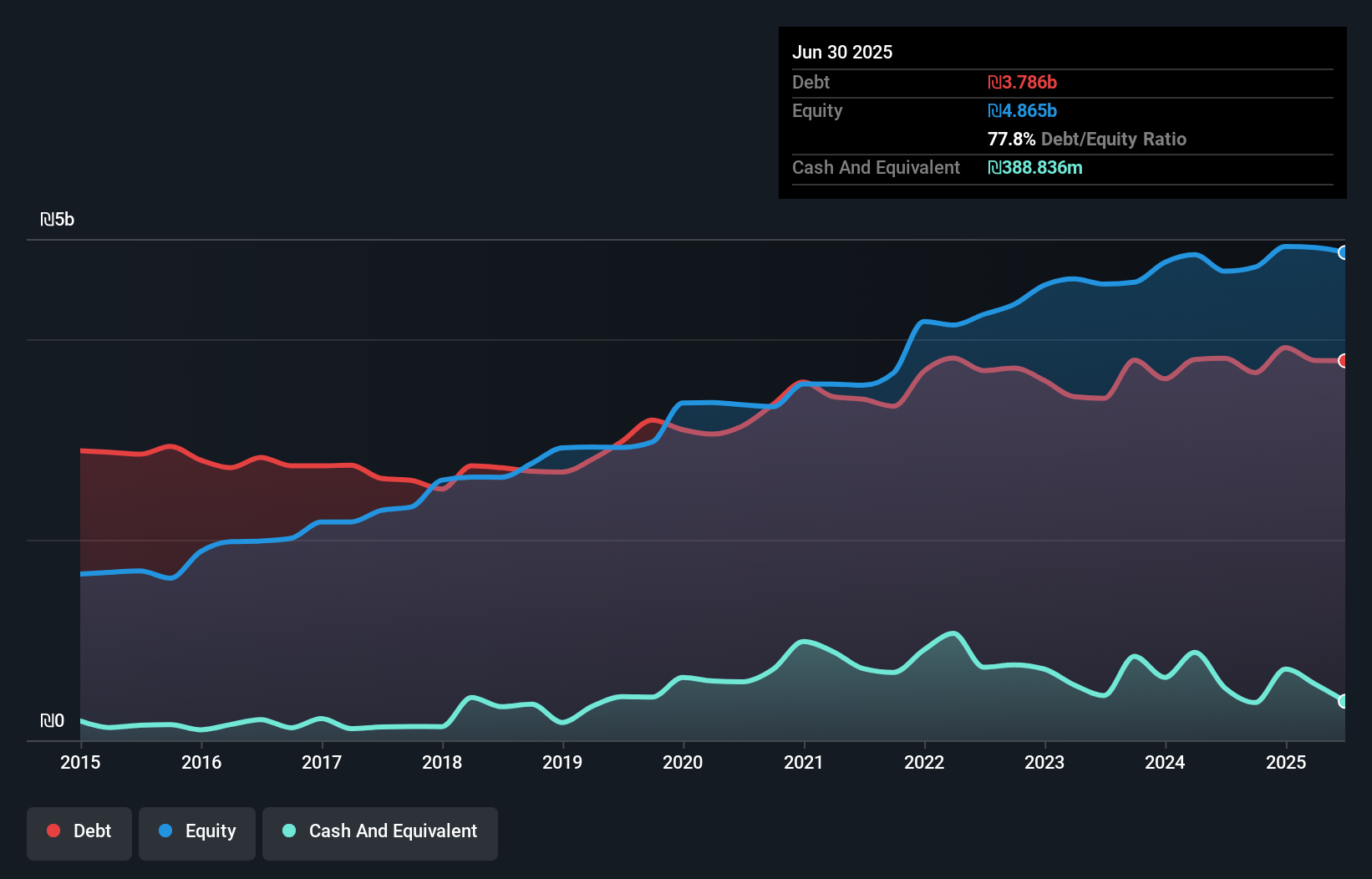Screen dimensions: 1372x879
Task: Click the Jun 30 2025 tooltip date
Action: [842, 52]
